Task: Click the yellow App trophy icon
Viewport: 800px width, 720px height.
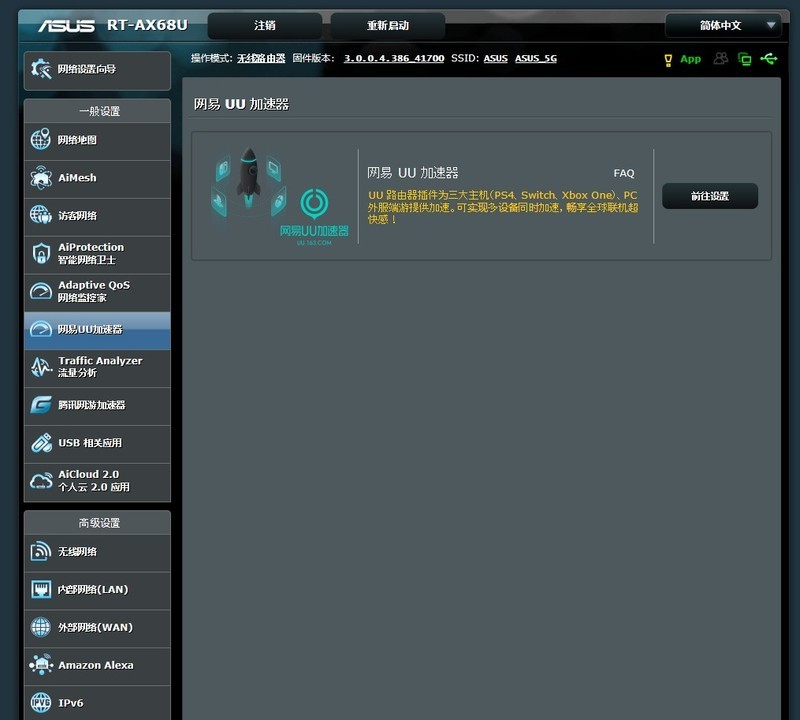Action: click(x=668, y=60)
